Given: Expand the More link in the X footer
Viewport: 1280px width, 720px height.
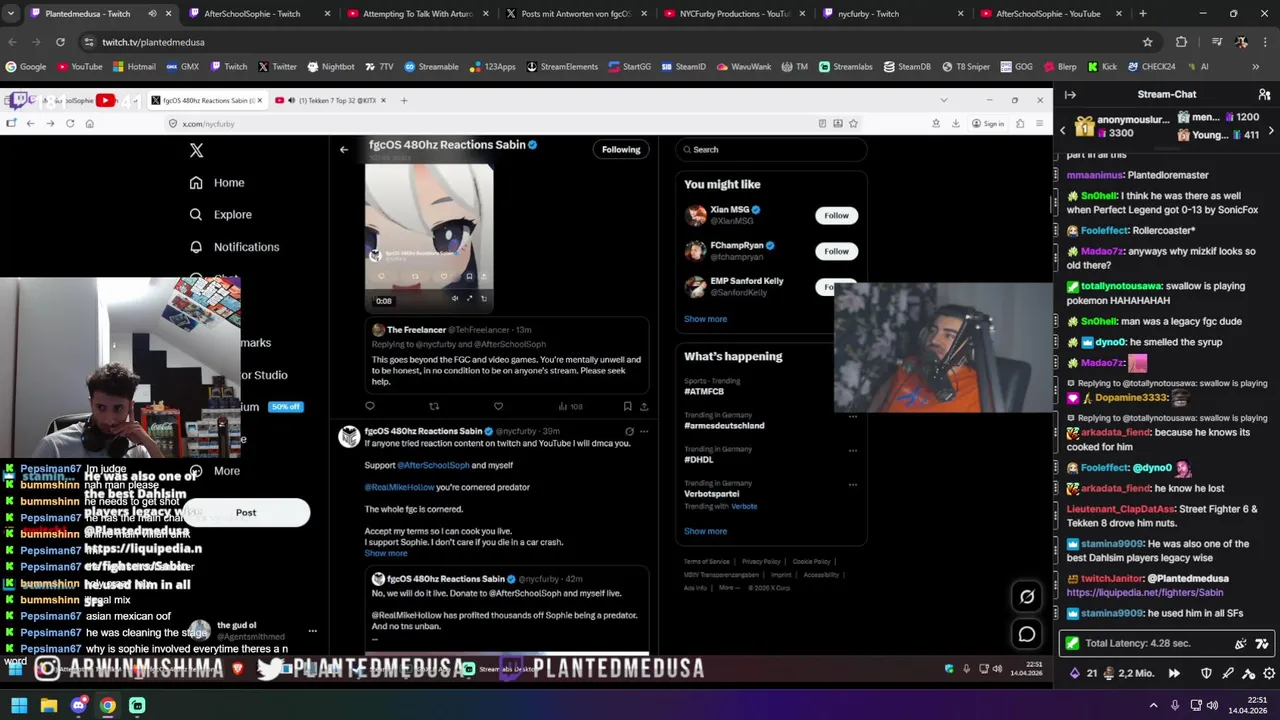Looking at the screenshot, I should coord(729,588).
